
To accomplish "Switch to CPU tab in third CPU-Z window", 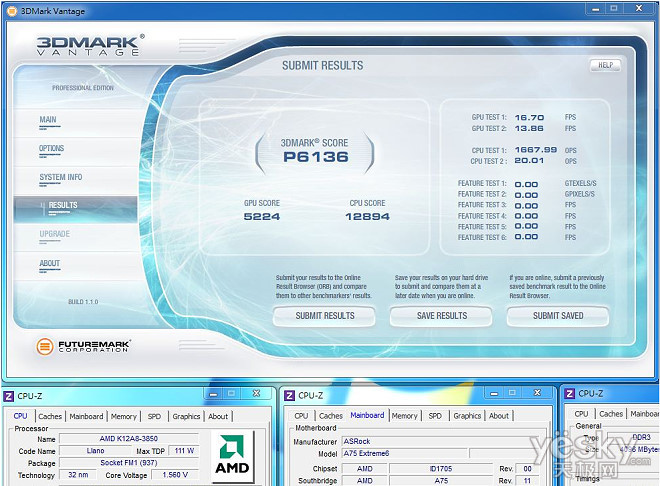I will 581,414.
